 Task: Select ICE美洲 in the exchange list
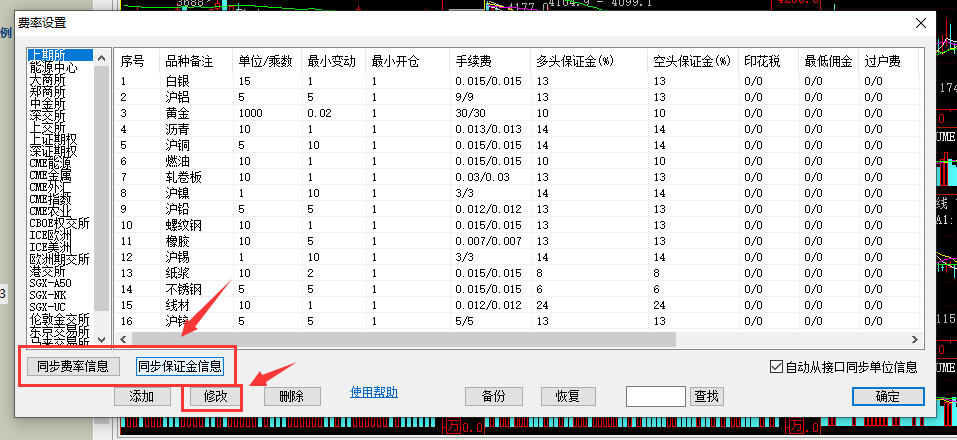tap(60, 247)
